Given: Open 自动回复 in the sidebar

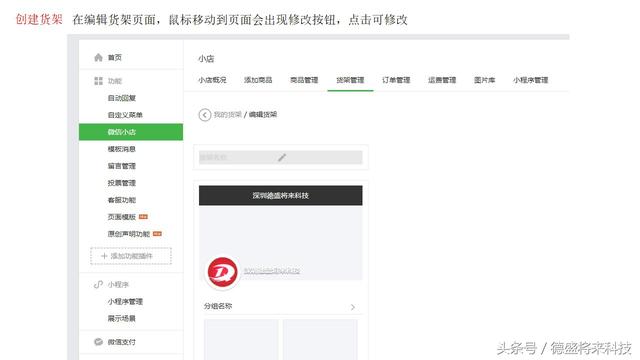Looking at the screenshot, I should point(122,98).
